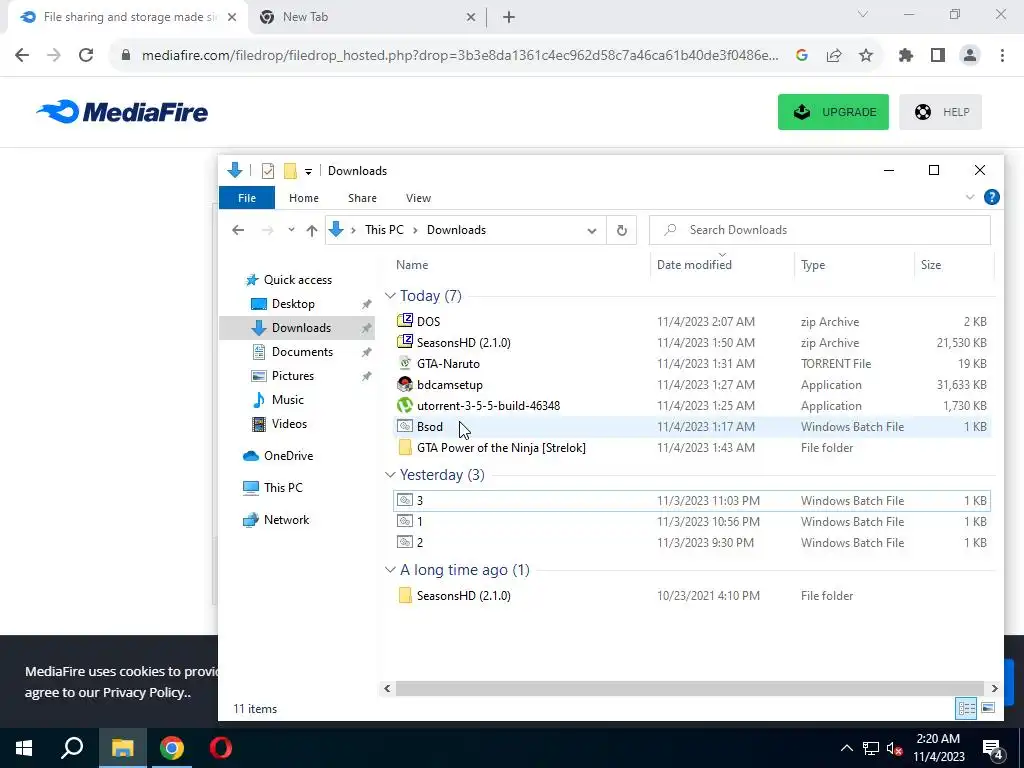Viewport: 1024px width, 768px height.
Task: Open Chrome tab search chevron
Action: (863, 14)
